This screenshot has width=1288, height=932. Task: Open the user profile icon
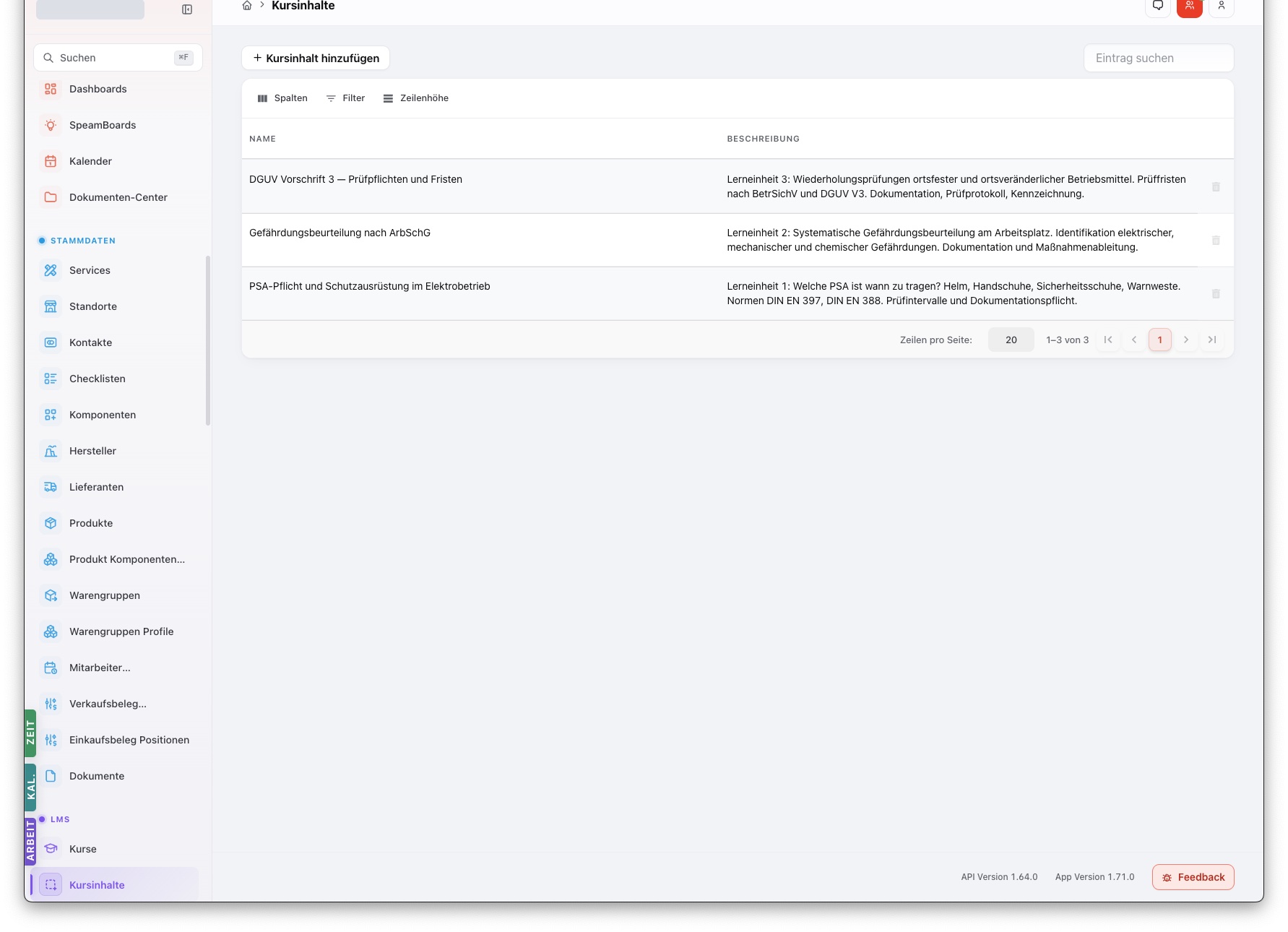(1221, 7)
